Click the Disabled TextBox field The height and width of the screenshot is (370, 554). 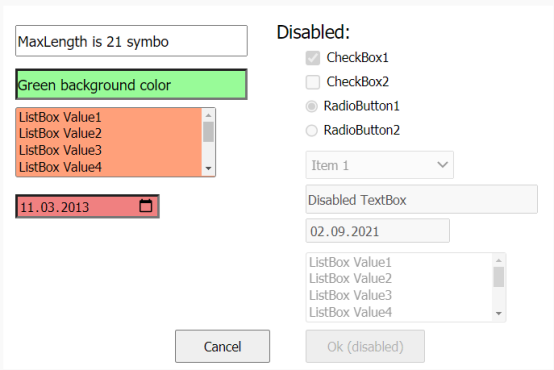click(x=422, y=199)
